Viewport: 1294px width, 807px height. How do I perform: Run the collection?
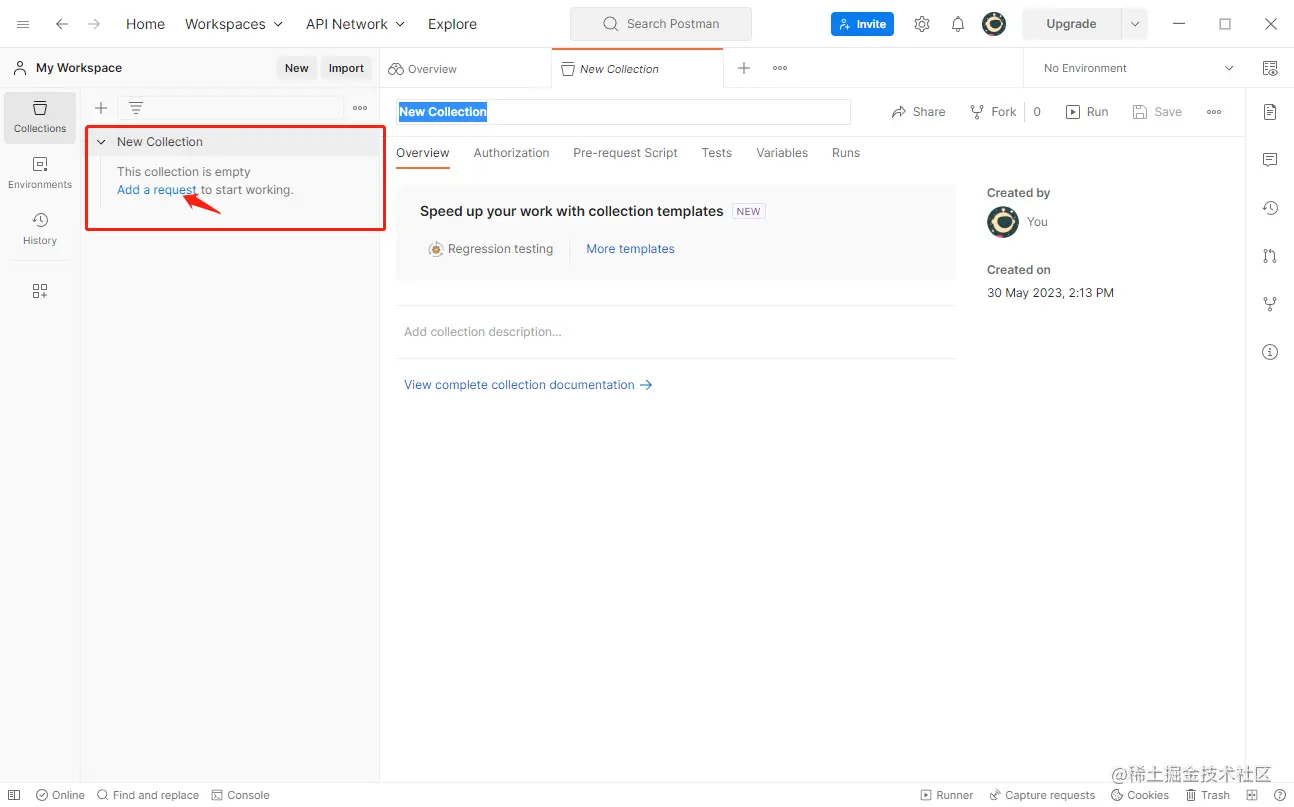click(1087, 112)
